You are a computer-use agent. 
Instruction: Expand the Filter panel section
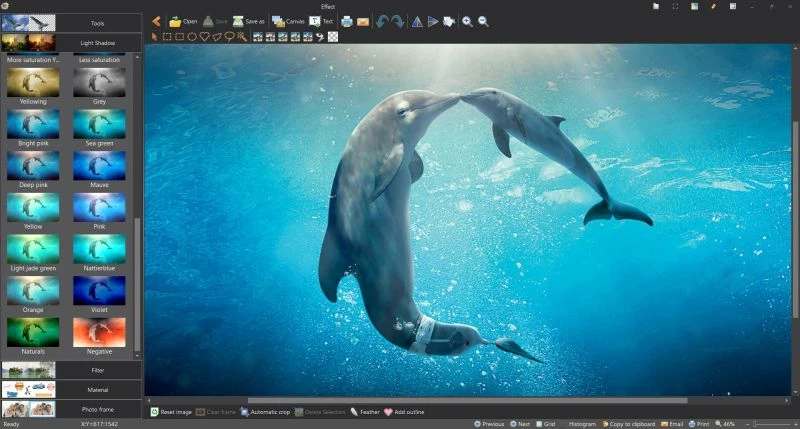point(97,370)
